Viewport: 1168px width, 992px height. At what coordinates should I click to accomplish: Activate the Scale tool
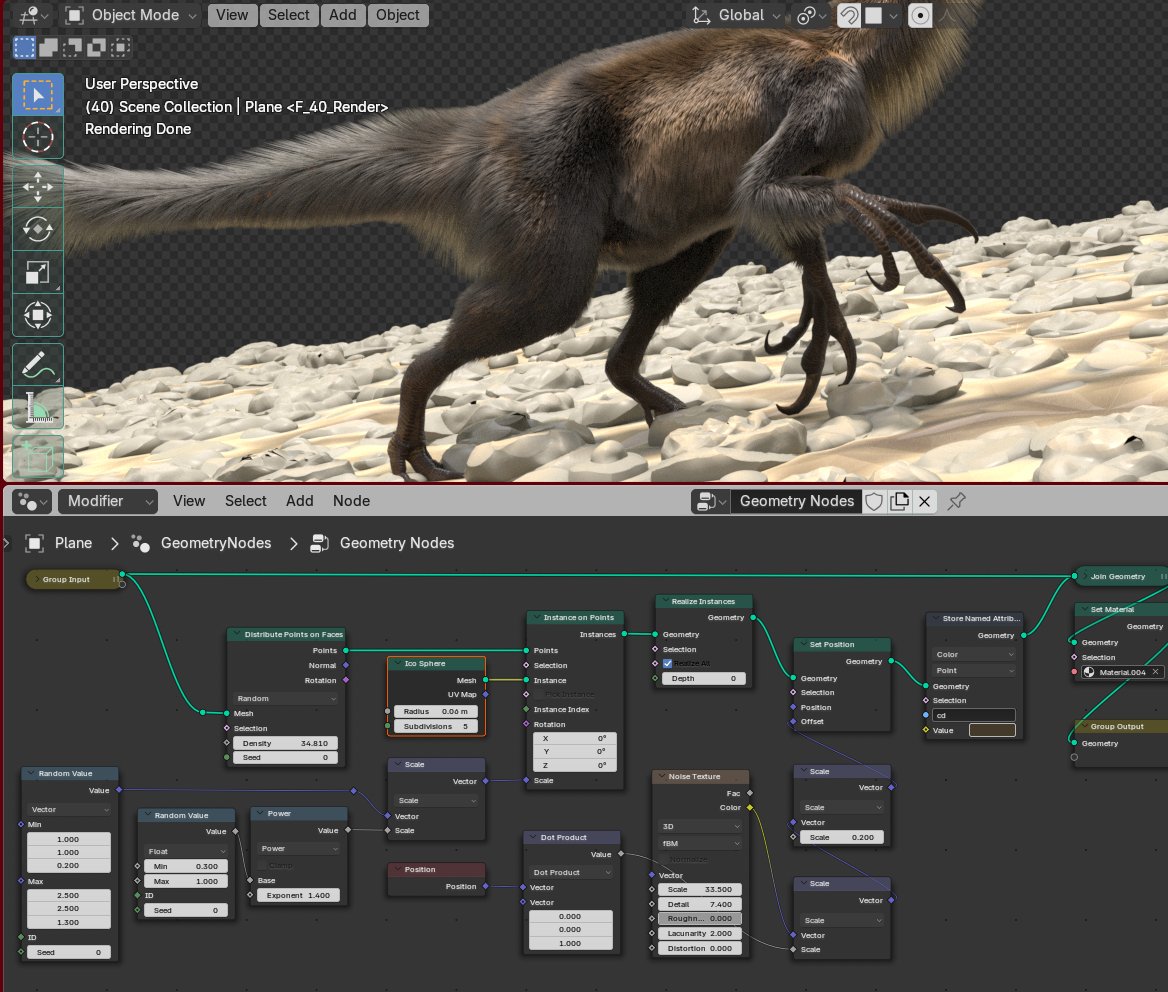click(38, 273)
